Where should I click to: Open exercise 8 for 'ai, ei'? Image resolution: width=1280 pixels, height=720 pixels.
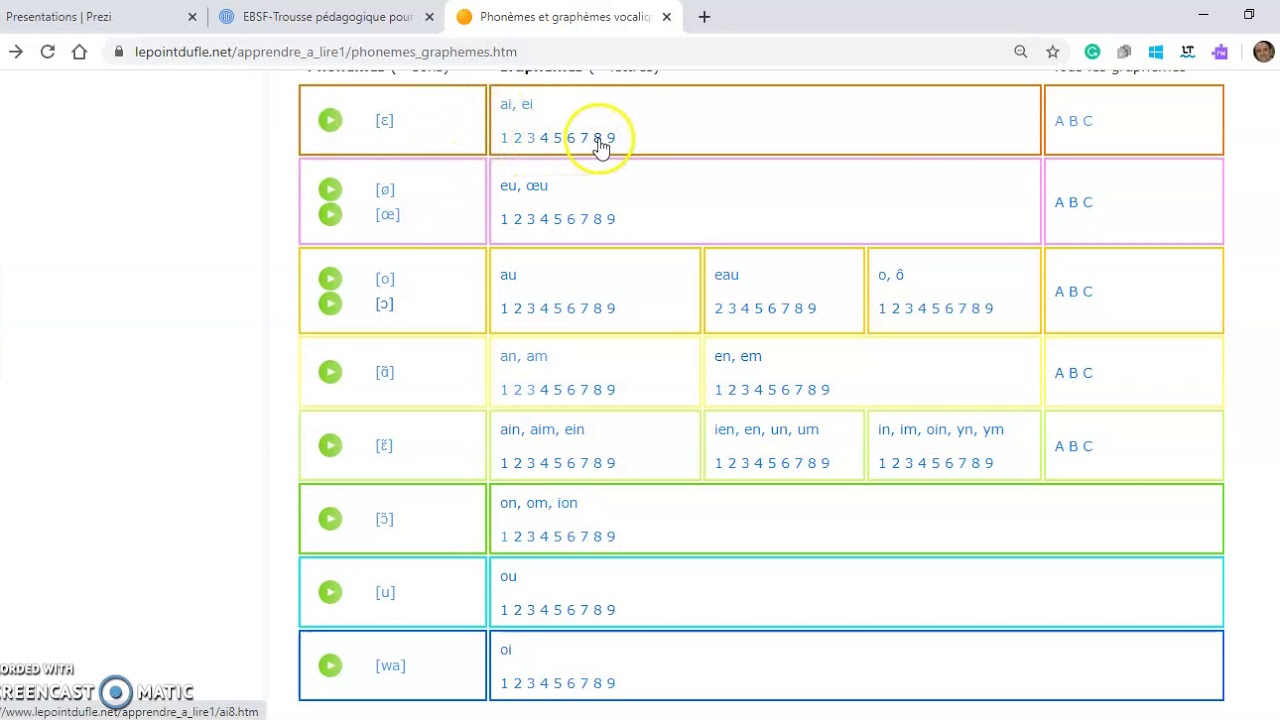pos(597,138)
